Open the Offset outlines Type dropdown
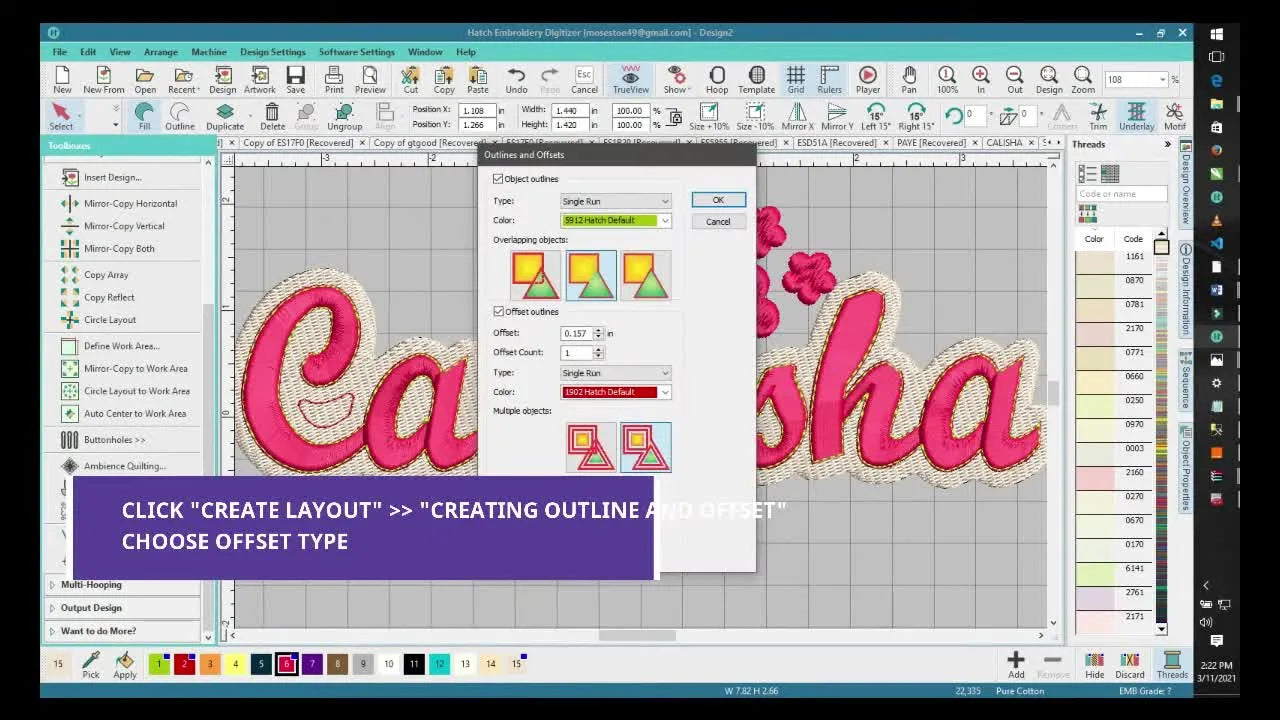 (614, 372)
